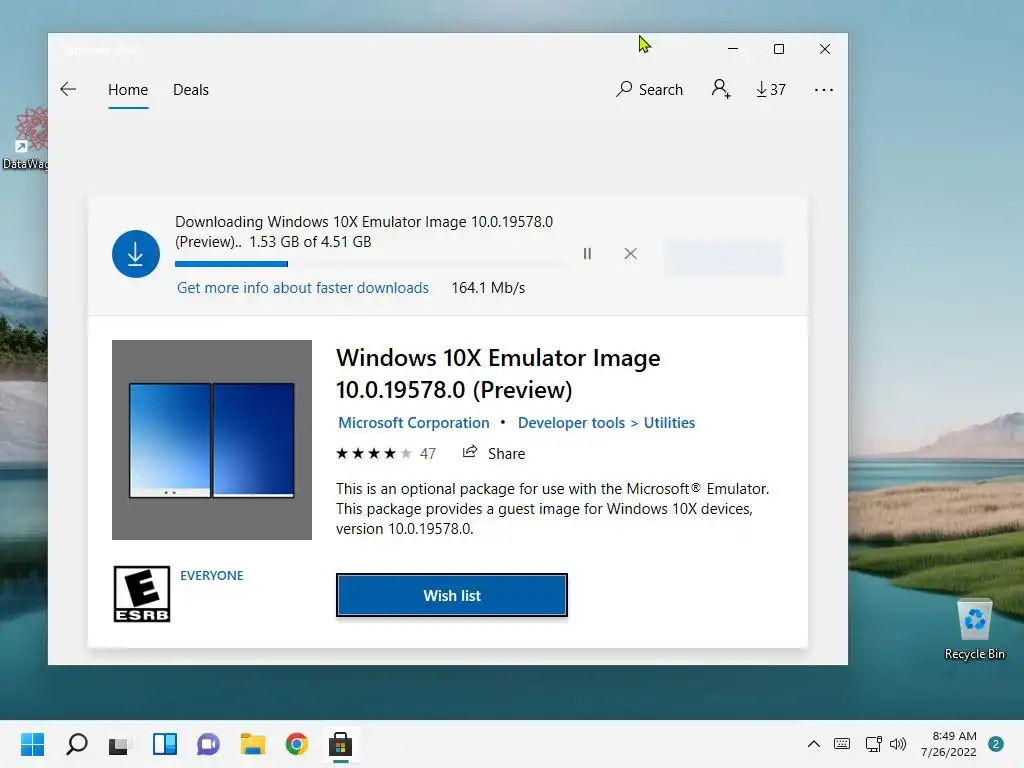Open File Explorer from the taskbar
Image resolution: width=1024 pixels, height=768 pixels.
252,744
